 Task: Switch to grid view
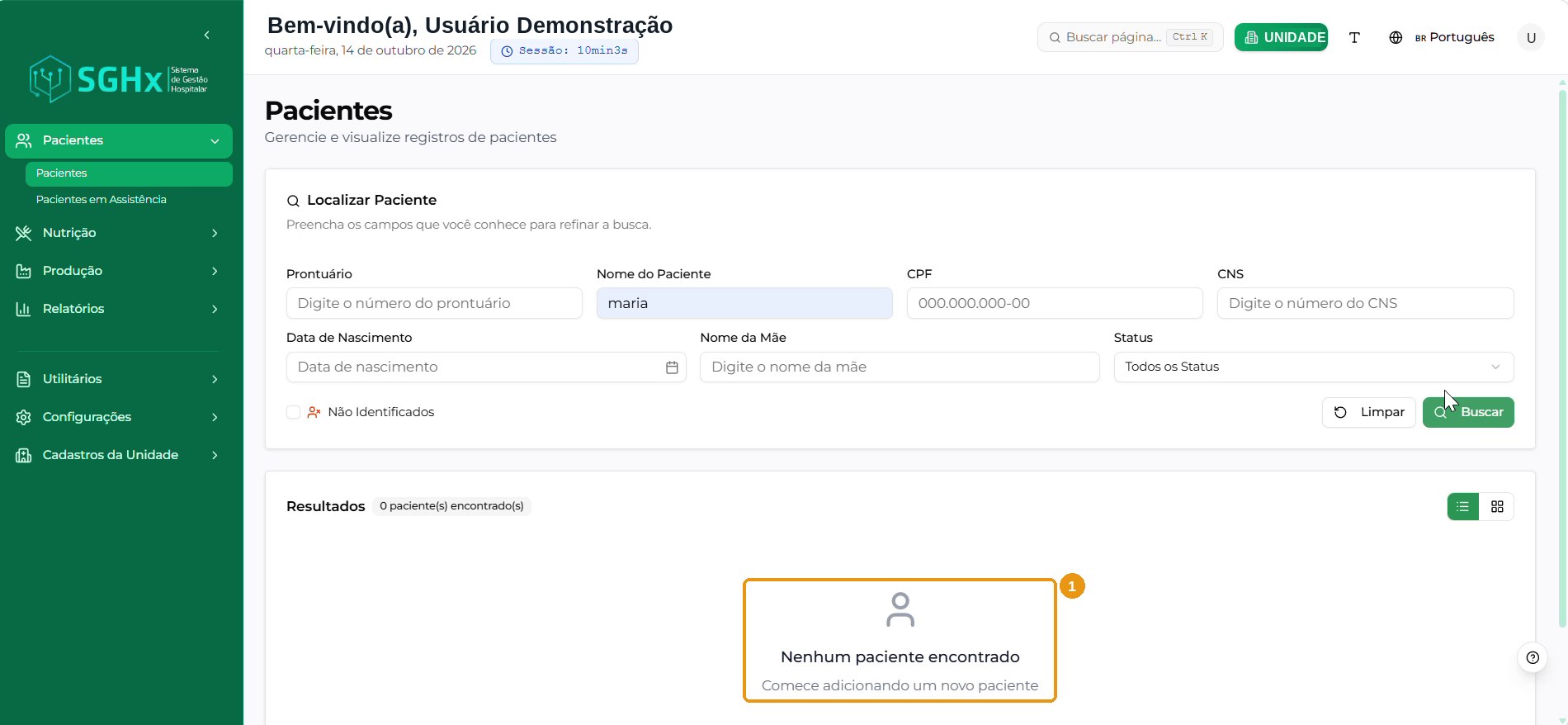tap(1497, 507)
